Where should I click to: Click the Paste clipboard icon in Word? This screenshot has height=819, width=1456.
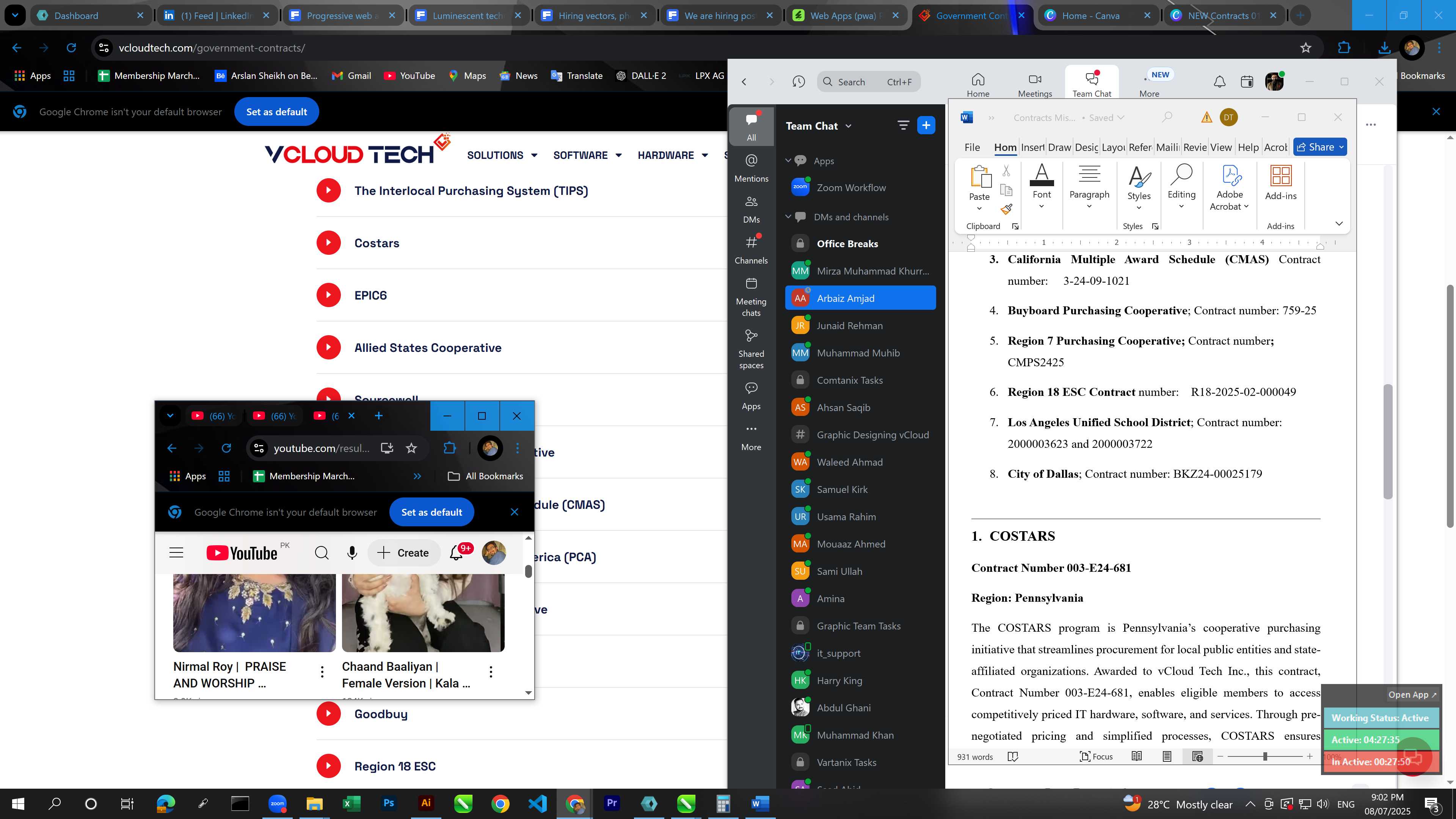click(x=980, y=176)
